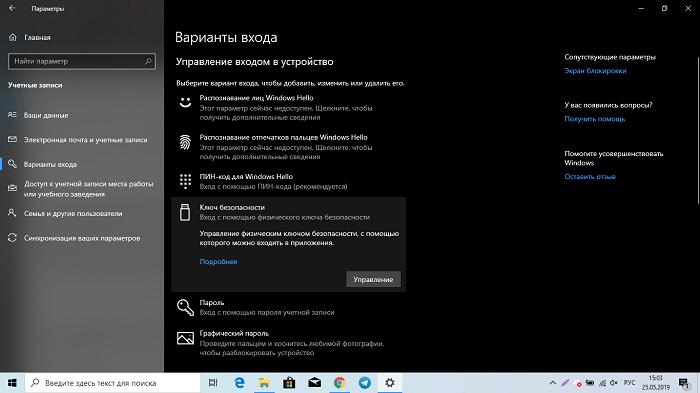The height and width of the screenshot is (393, 700).
Task: Open File Explorer from taskbar
Action: pos(264,383)
